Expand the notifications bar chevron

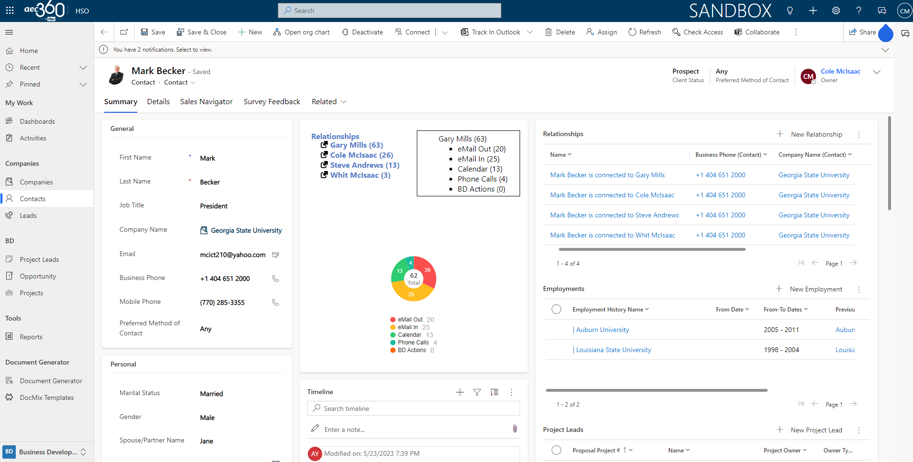885,50
